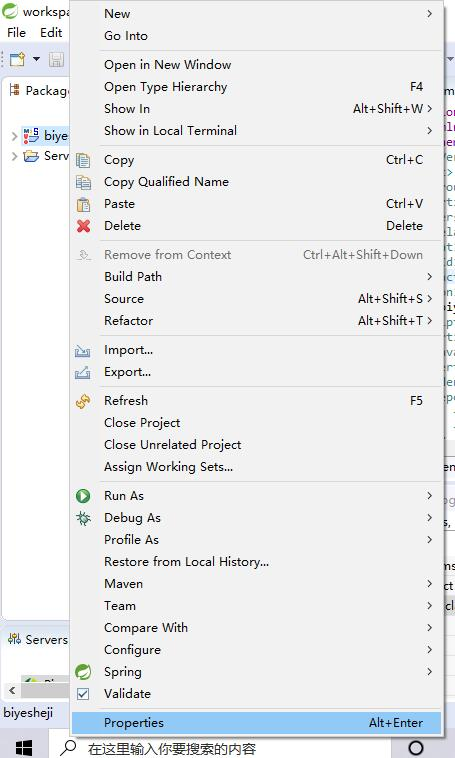Expand the biye project tree node
This screenshot has width=455, height=758.
pyautogui.click(x=14, y=136)
